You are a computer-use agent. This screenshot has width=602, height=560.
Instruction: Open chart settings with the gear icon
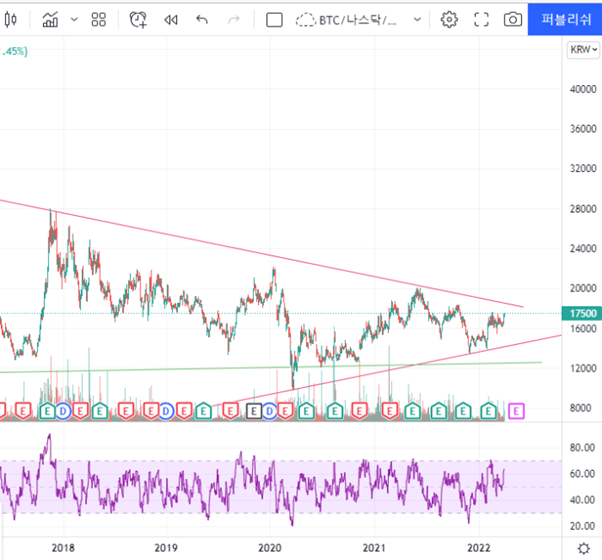click(449, 19)
